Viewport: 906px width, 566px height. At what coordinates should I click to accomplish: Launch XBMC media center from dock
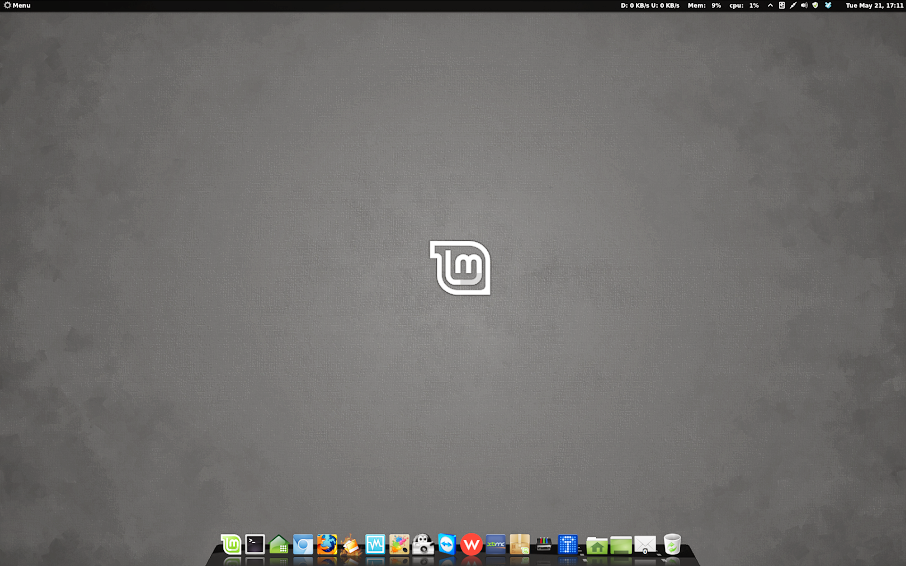pyautogui.click(x=496, y=544)
